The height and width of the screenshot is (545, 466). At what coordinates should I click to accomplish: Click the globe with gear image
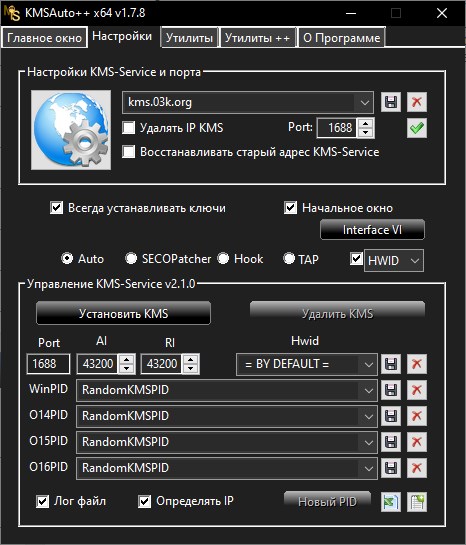(71, 130)
